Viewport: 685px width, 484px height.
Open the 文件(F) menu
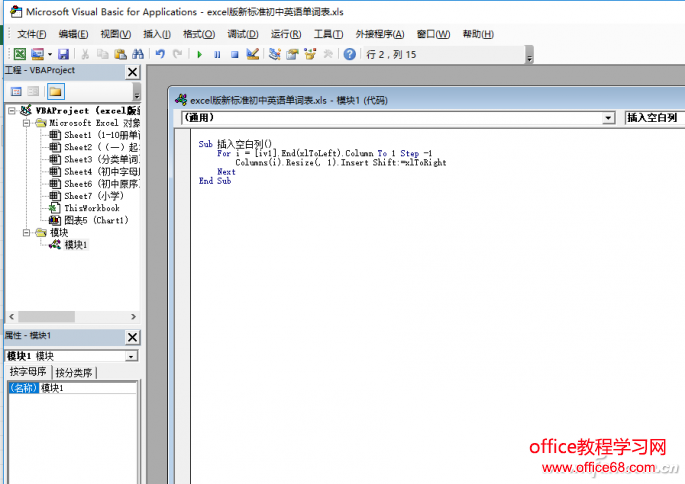click(x=32, y=34)
